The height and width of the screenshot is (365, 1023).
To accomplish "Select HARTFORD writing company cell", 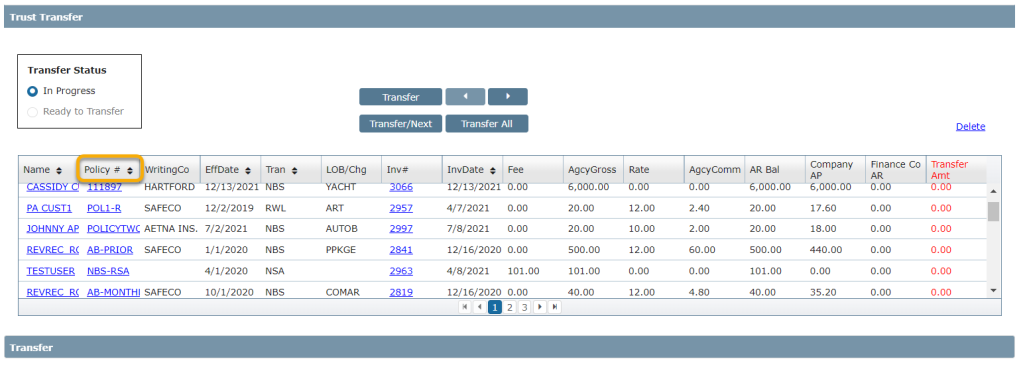I will click(170, 187).
